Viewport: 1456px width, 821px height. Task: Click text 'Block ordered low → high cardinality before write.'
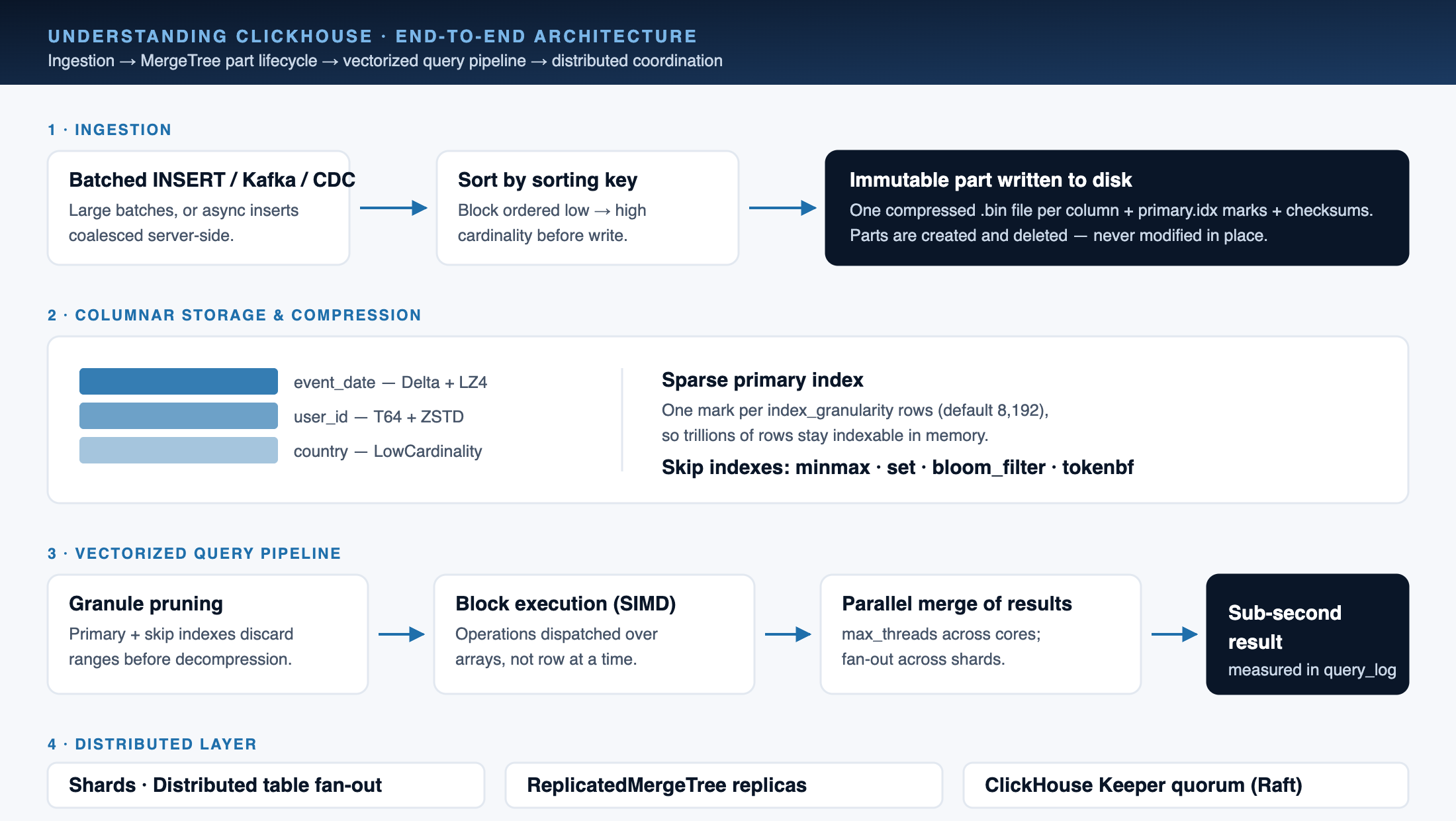(x=552, y=223)
